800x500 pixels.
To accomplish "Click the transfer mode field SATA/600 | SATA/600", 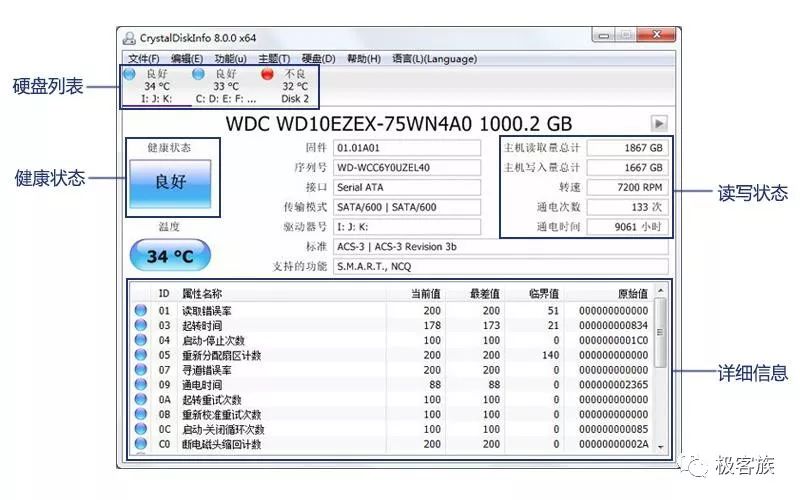I will (407, 207).
